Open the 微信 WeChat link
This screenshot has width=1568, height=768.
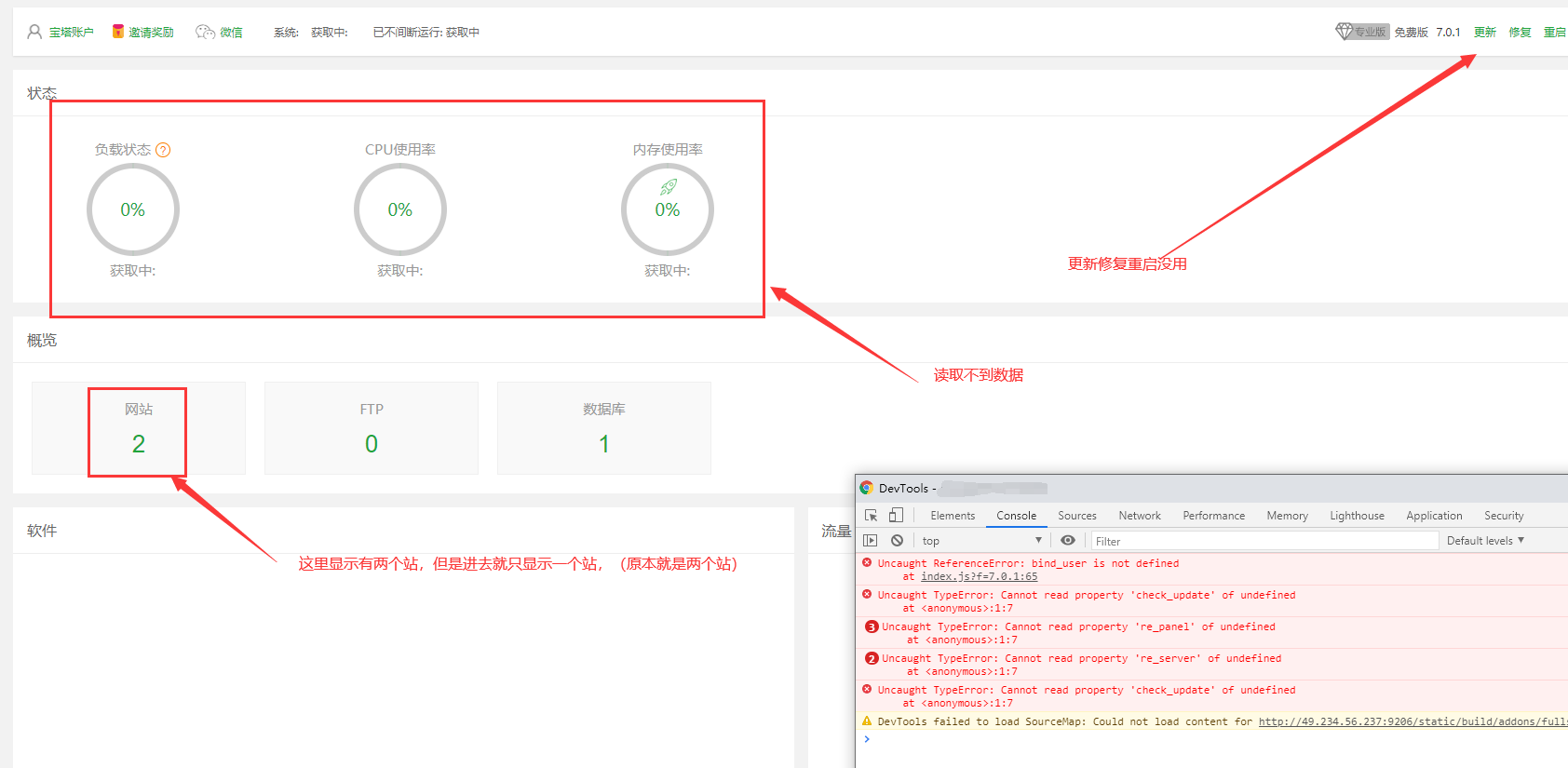click(x=231, y=33)
